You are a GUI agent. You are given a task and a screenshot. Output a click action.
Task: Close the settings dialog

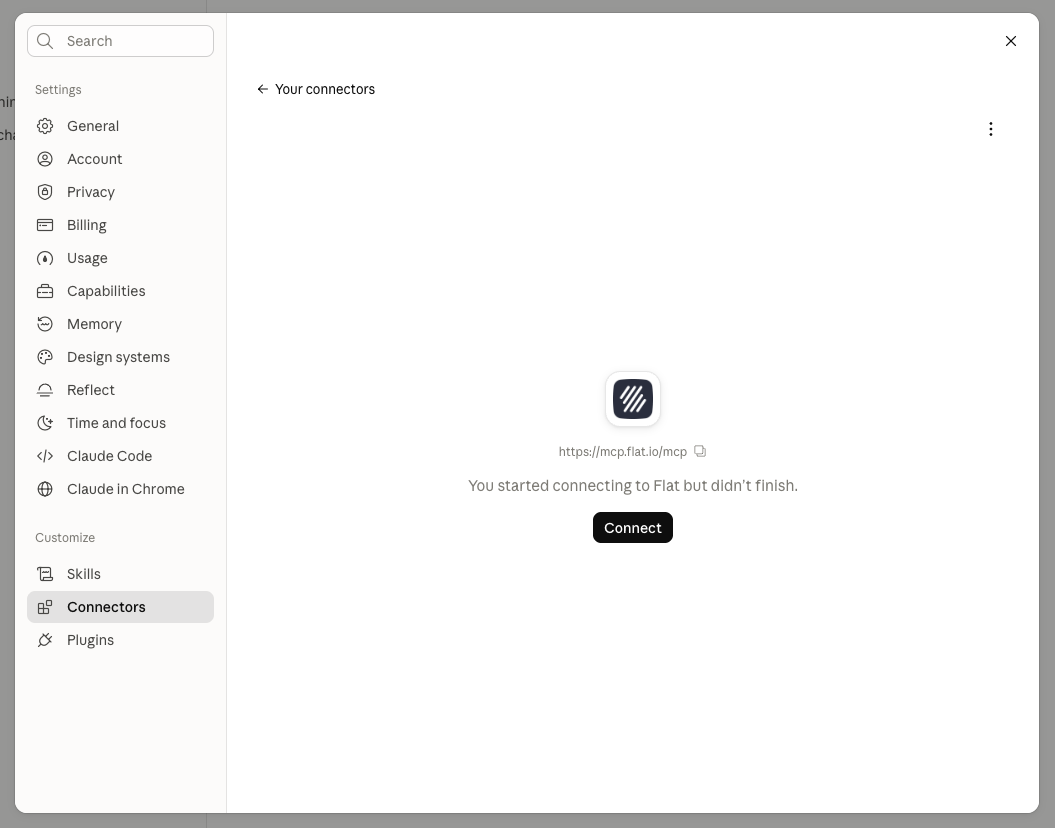point(1011,41)
